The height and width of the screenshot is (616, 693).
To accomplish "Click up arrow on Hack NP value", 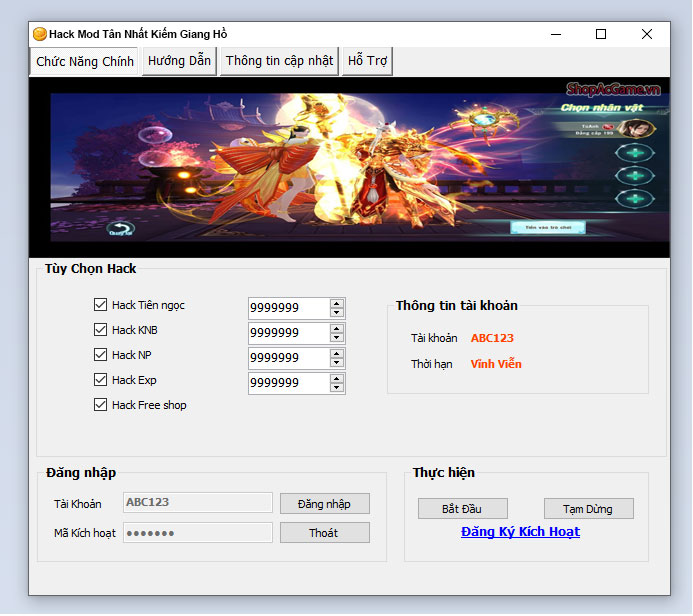I will [x=337, y=354].
